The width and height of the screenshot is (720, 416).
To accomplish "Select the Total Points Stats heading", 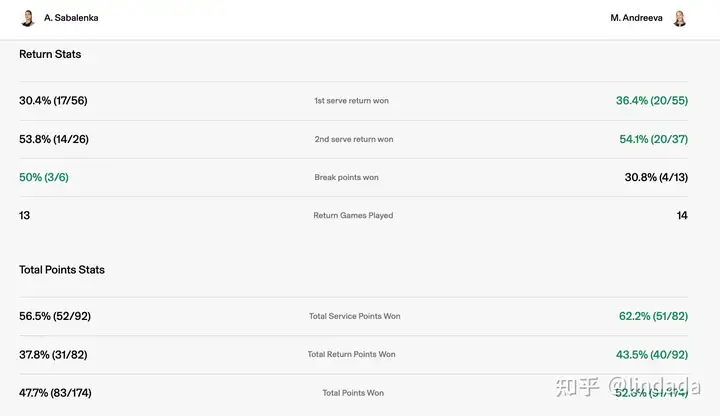I will 62,270.
